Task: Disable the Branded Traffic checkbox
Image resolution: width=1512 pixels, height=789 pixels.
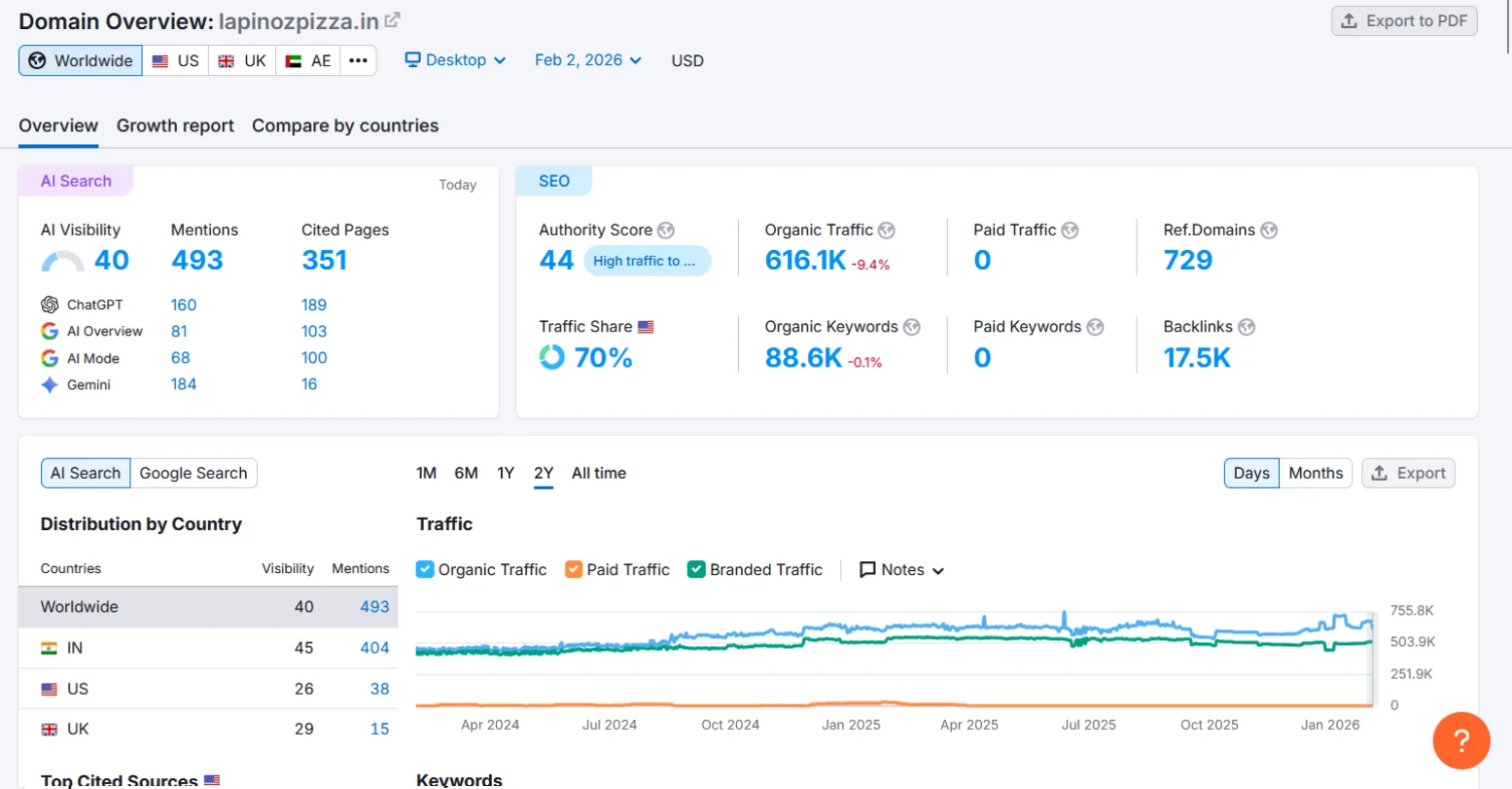Action: tap(696, 570)
